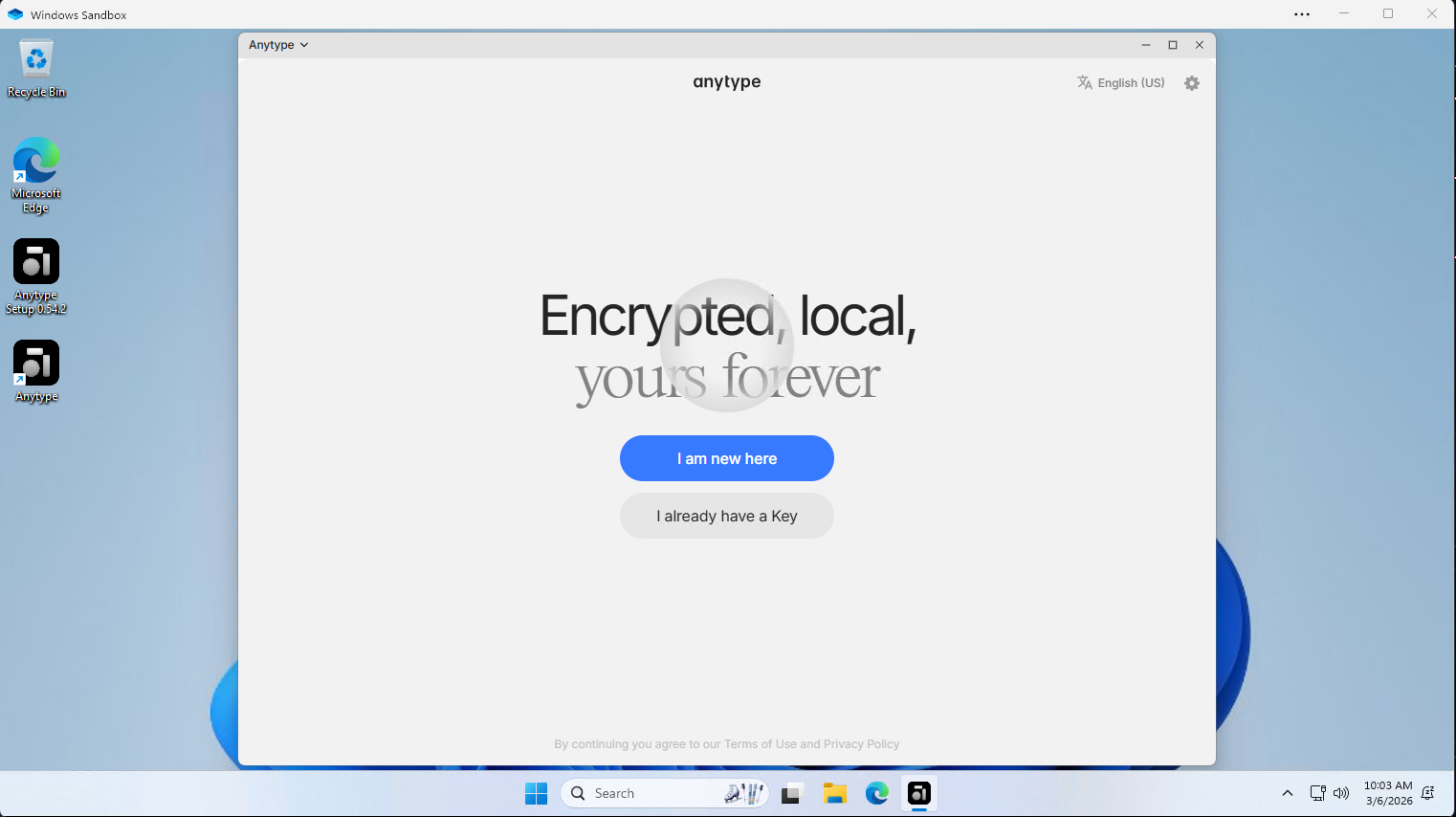Open the Windows Start menu
This screenshot has height=817, width=1456.
coord(536,793)
